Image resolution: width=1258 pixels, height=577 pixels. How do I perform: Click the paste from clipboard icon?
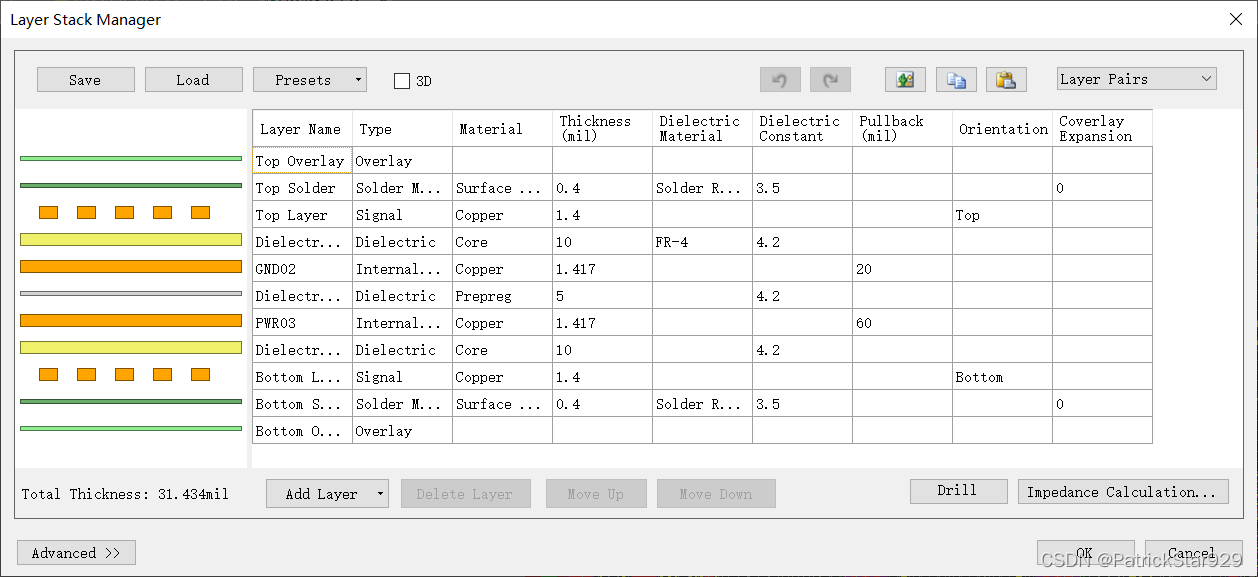(x=1006, y=80)
